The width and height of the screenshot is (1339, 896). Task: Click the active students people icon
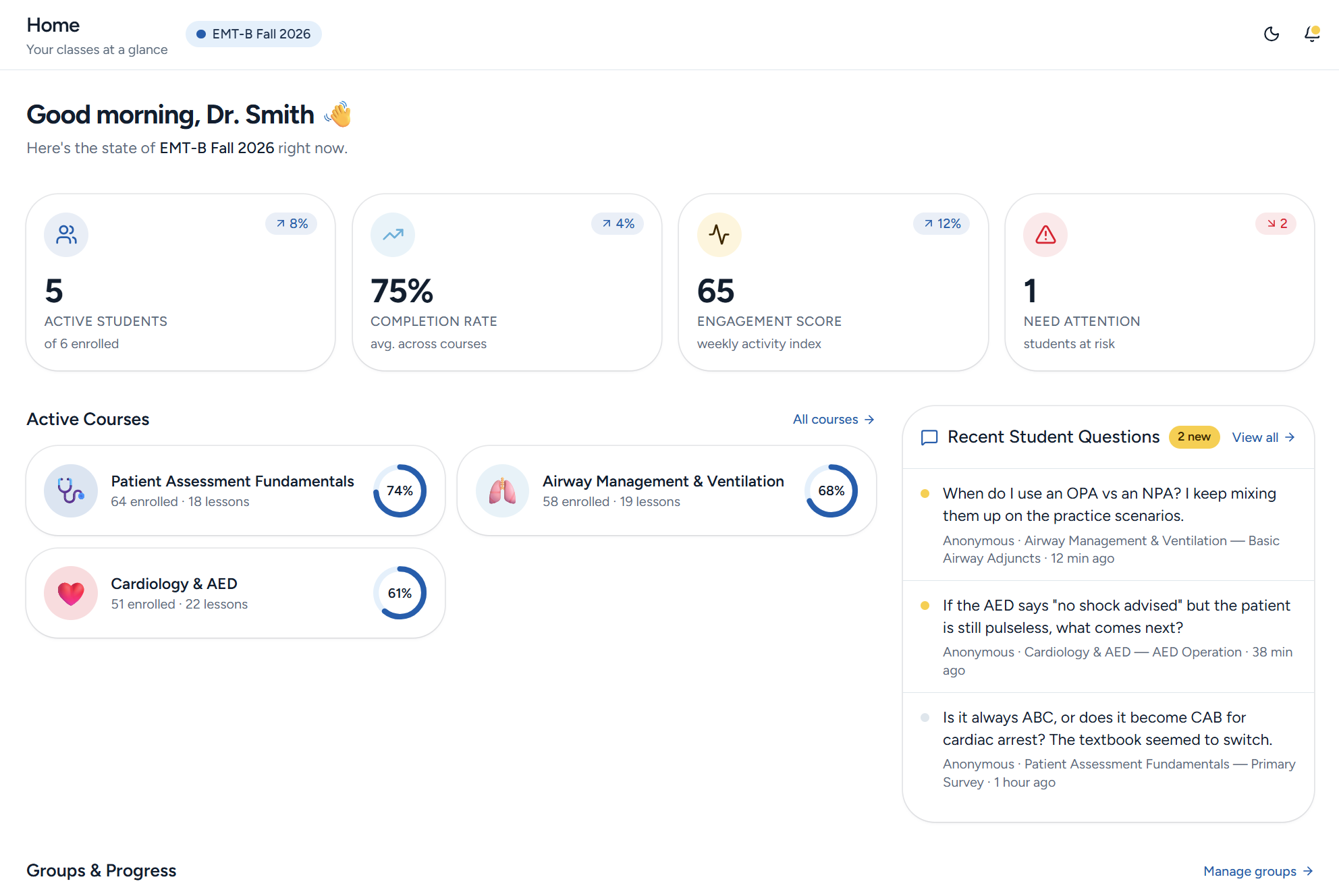[66, 235]
